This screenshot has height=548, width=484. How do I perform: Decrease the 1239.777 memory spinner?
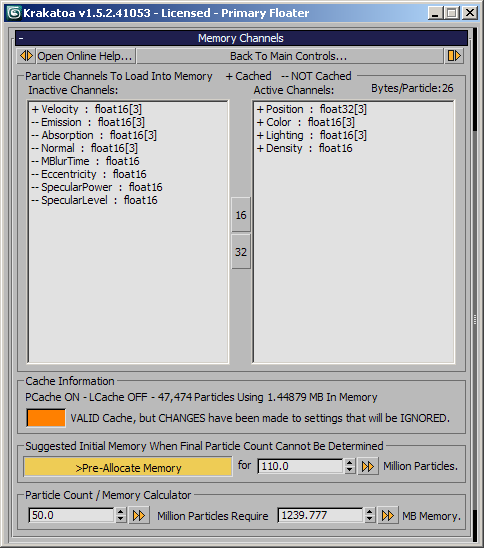pyautogui.click(x=369, y=519)
